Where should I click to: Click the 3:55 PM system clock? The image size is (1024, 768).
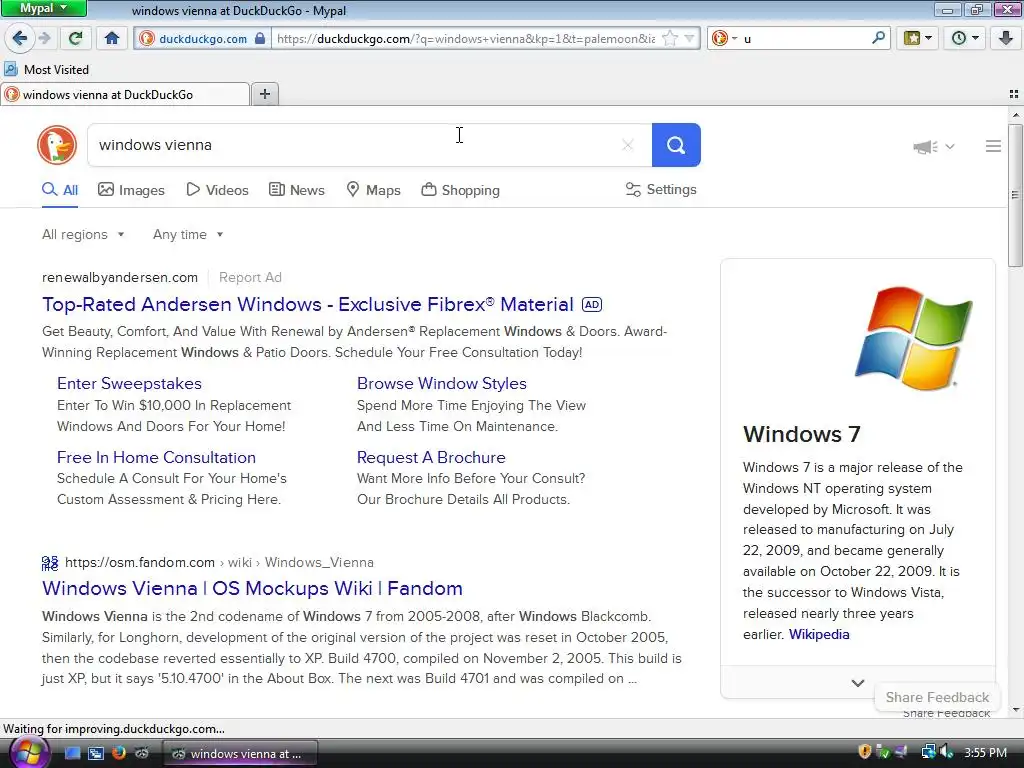tap(985, 753)
